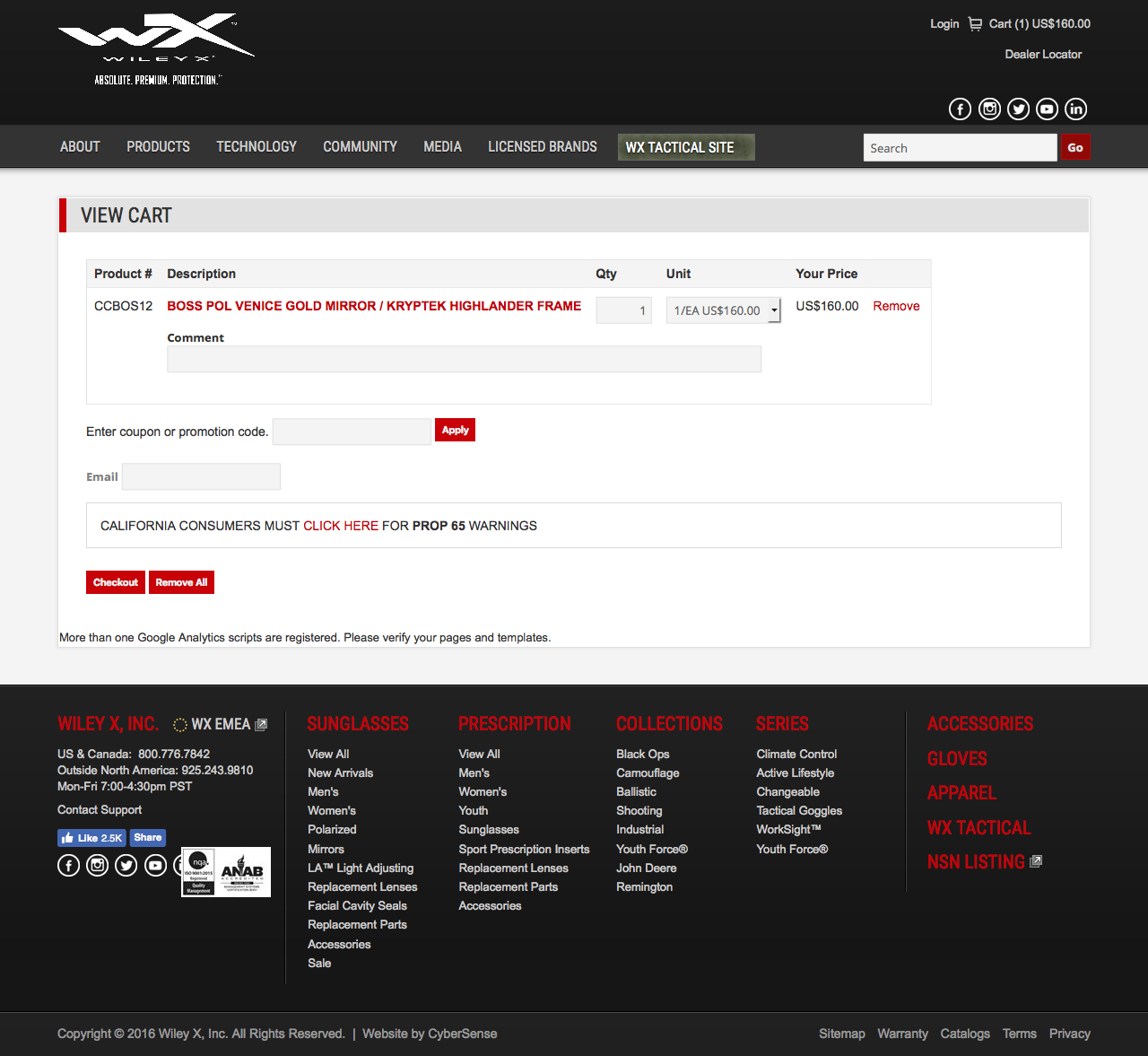Open Facebook icon in footer
This screenshot has width=1148, height=1056.
[69, 866]
